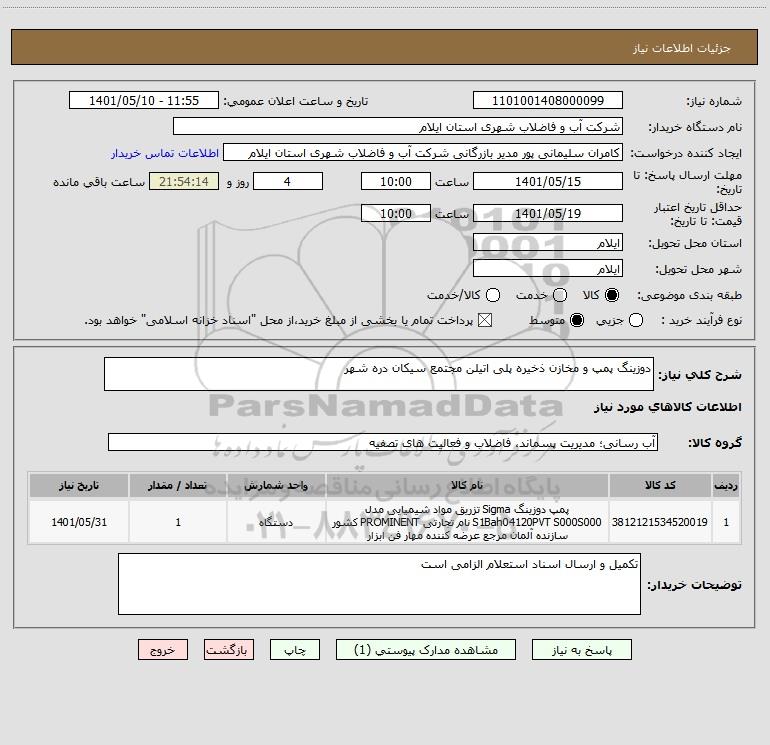Click the response deadline date 1401/05/15
Screen dimensions: 770x745
[x=548, y=181]
